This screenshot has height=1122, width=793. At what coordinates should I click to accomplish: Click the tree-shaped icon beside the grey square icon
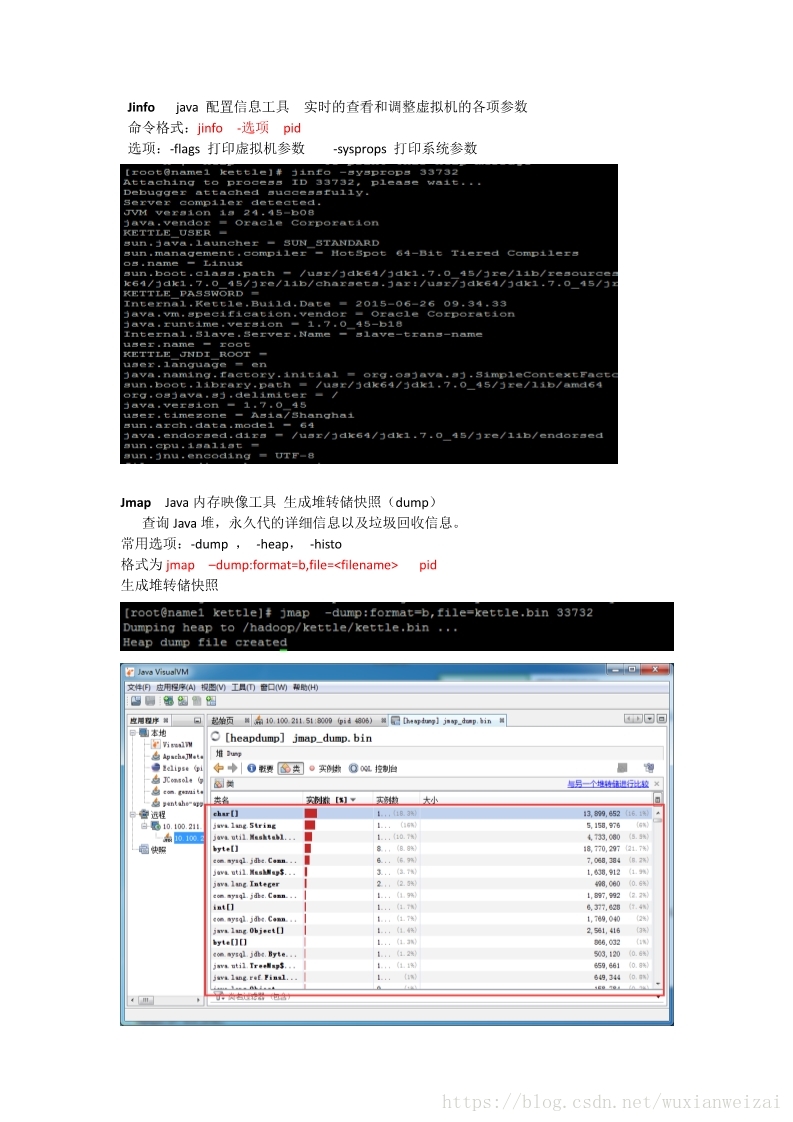point(648,768)
